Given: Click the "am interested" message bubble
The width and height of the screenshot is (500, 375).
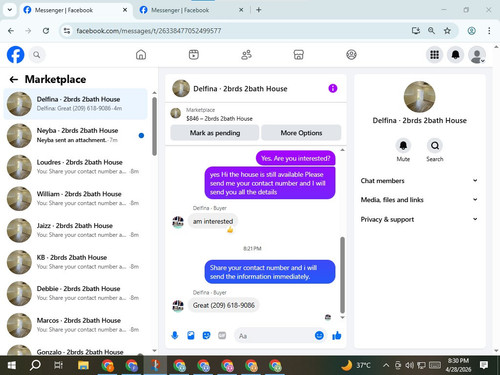Looking at the screenshot, I should click(213, 221).
